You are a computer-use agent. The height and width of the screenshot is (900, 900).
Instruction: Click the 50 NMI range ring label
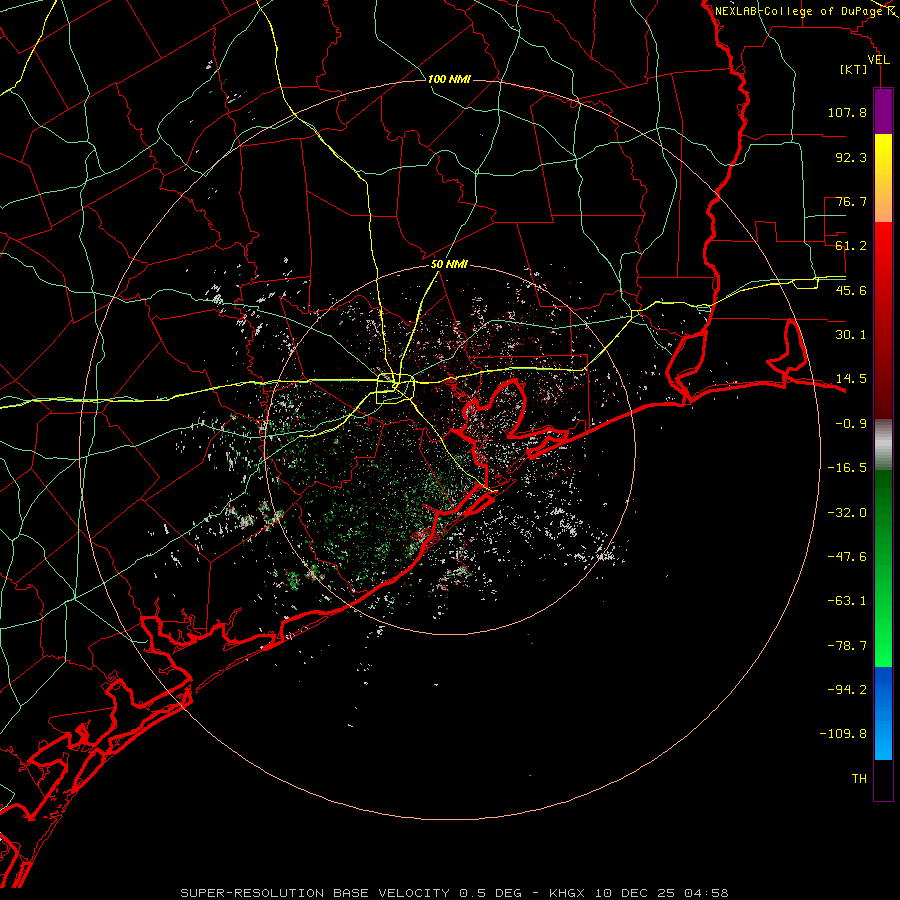[449, 264]
